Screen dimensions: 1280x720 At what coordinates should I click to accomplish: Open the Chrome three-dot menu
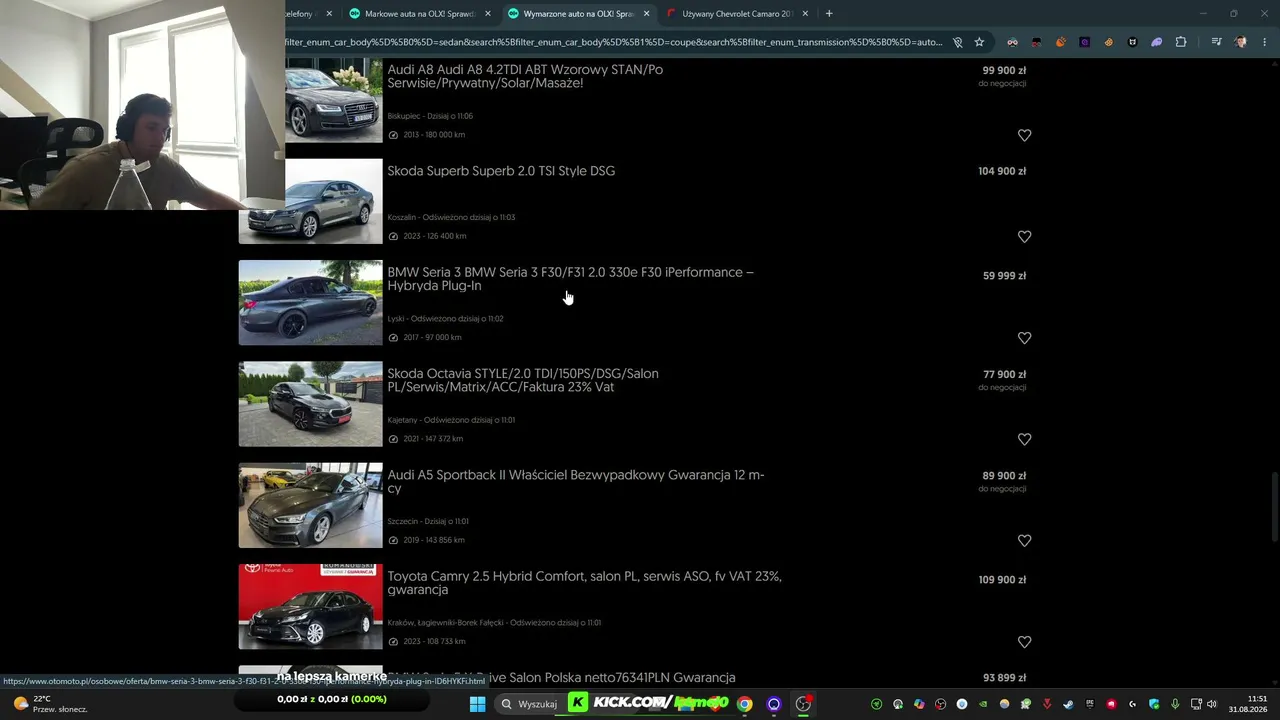pyautogui.click(x=1264, y=42)
